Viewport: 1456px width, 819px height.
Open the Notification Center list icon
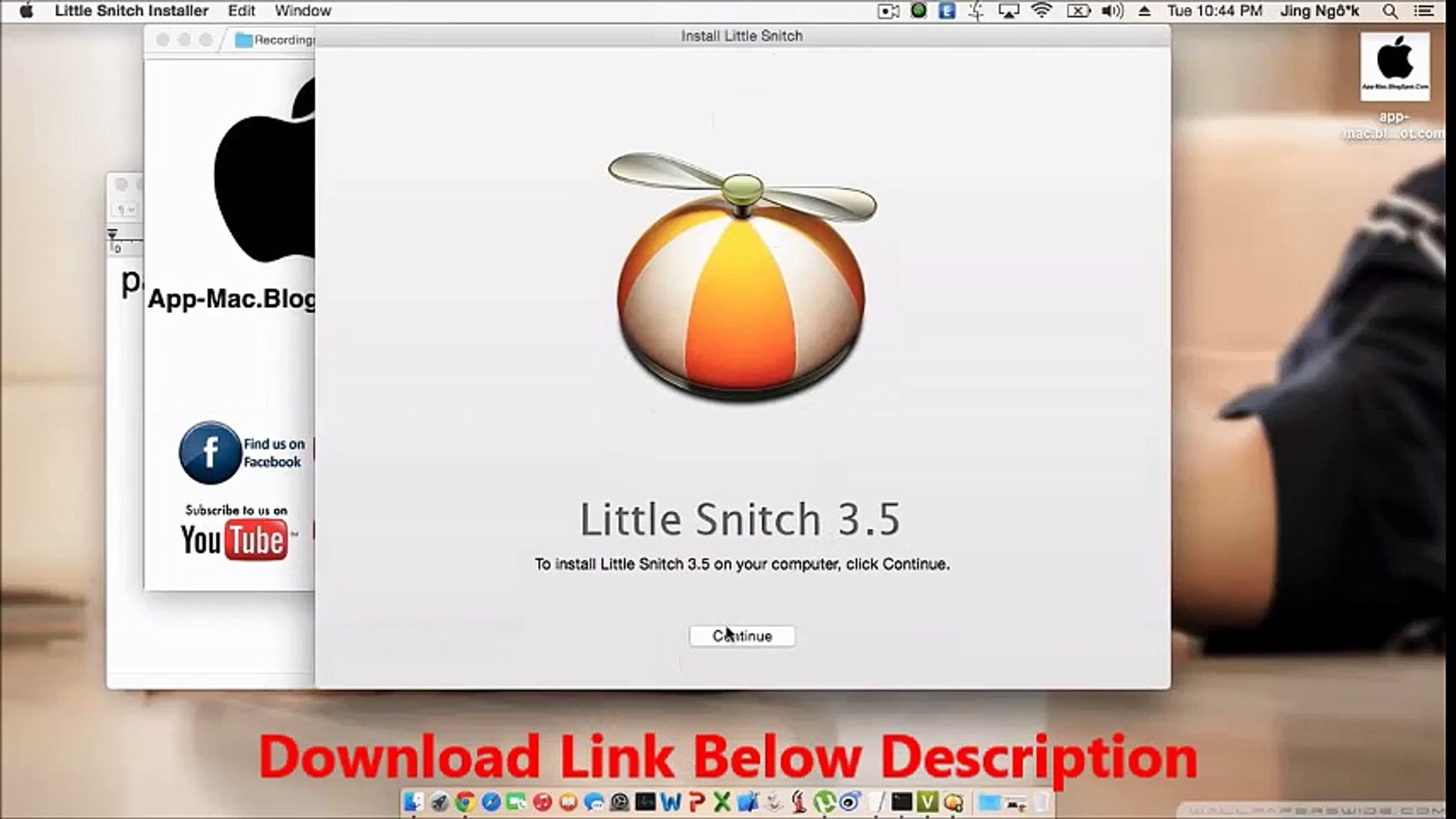[x=1423, y=11]
